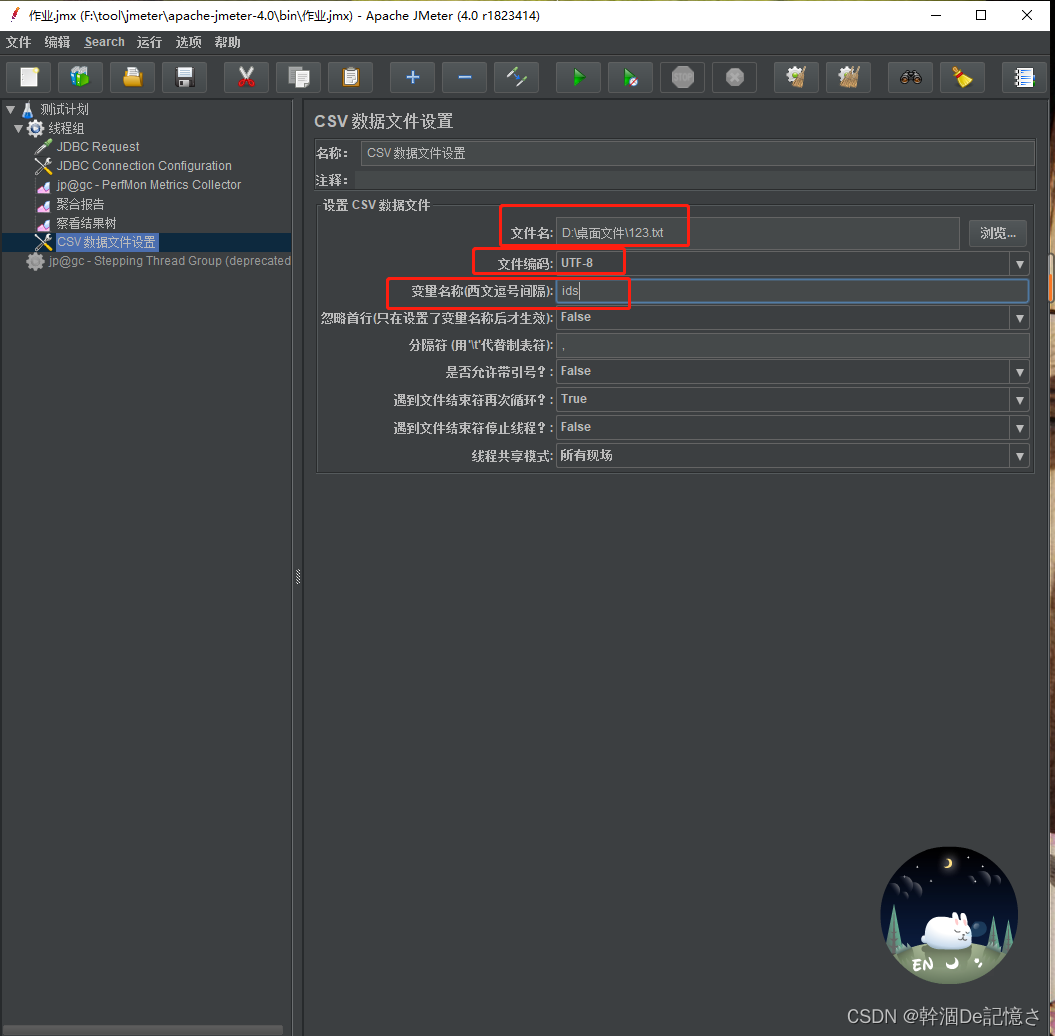Click the flask icon beside 测试计划
Image resolution: width=1055 pixels, height=1036 pixels.
tap(28, 109)
